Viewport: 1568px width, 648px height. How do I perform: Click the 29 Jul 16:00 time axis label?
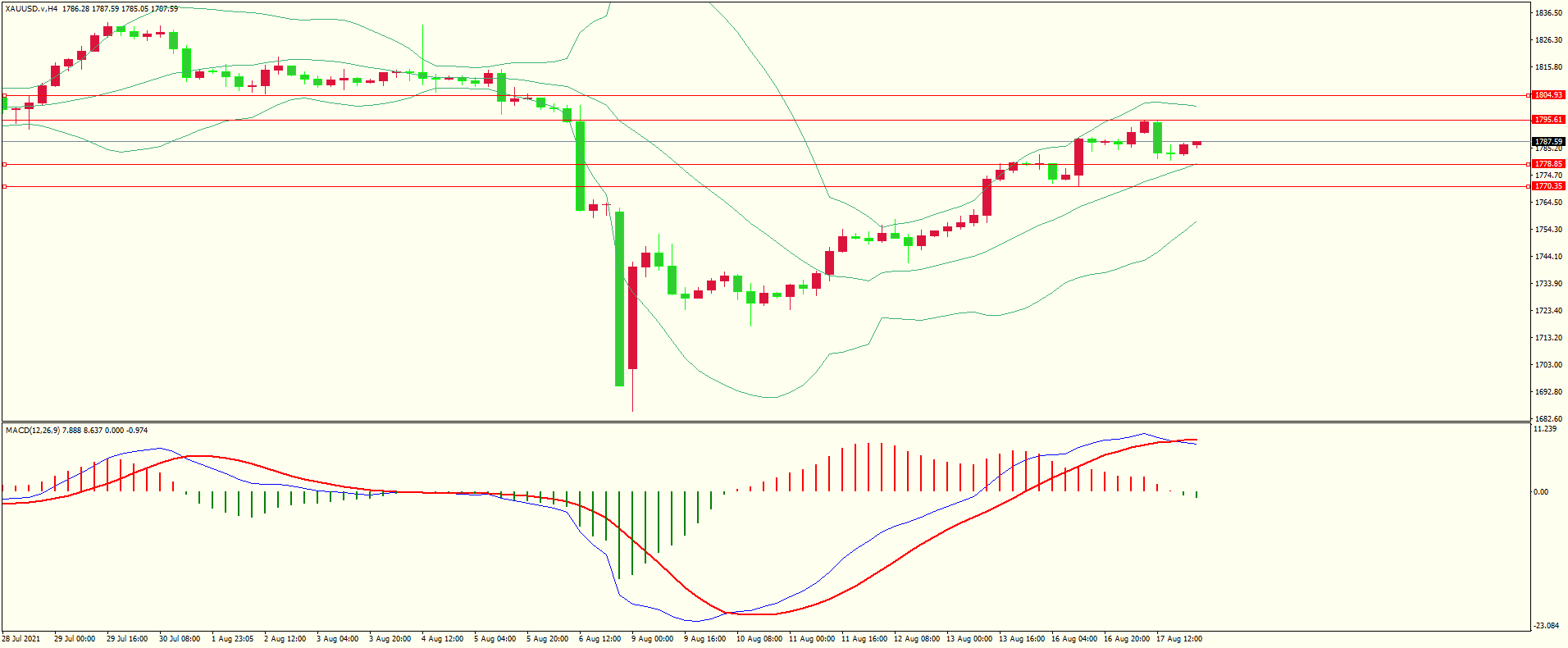tap(127, 639)
